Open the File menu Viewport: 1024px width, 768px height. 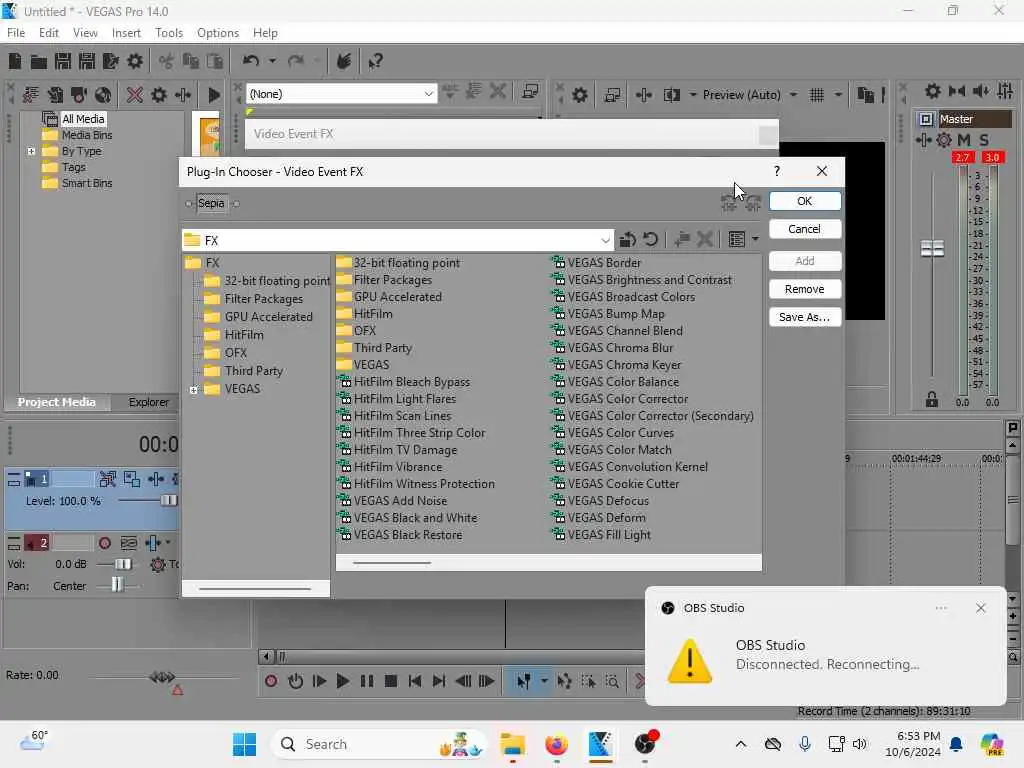coord(16,33)
